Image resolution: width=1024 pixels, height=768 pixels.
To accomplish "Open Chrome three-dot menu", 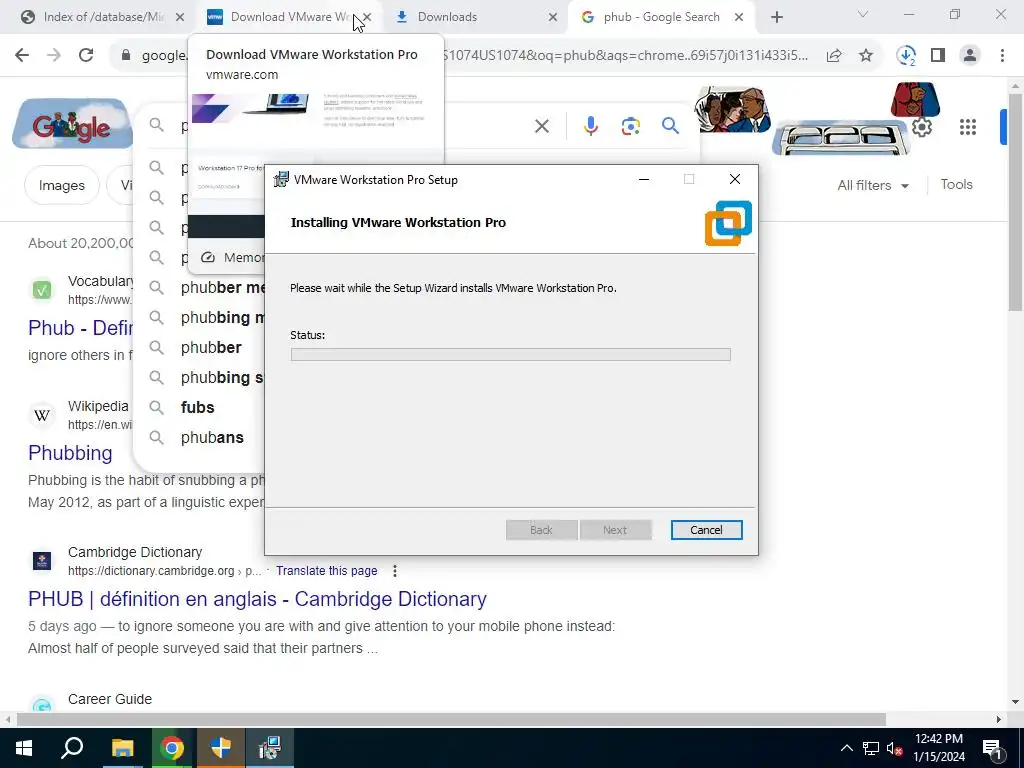I will [x=1002, y=56].
